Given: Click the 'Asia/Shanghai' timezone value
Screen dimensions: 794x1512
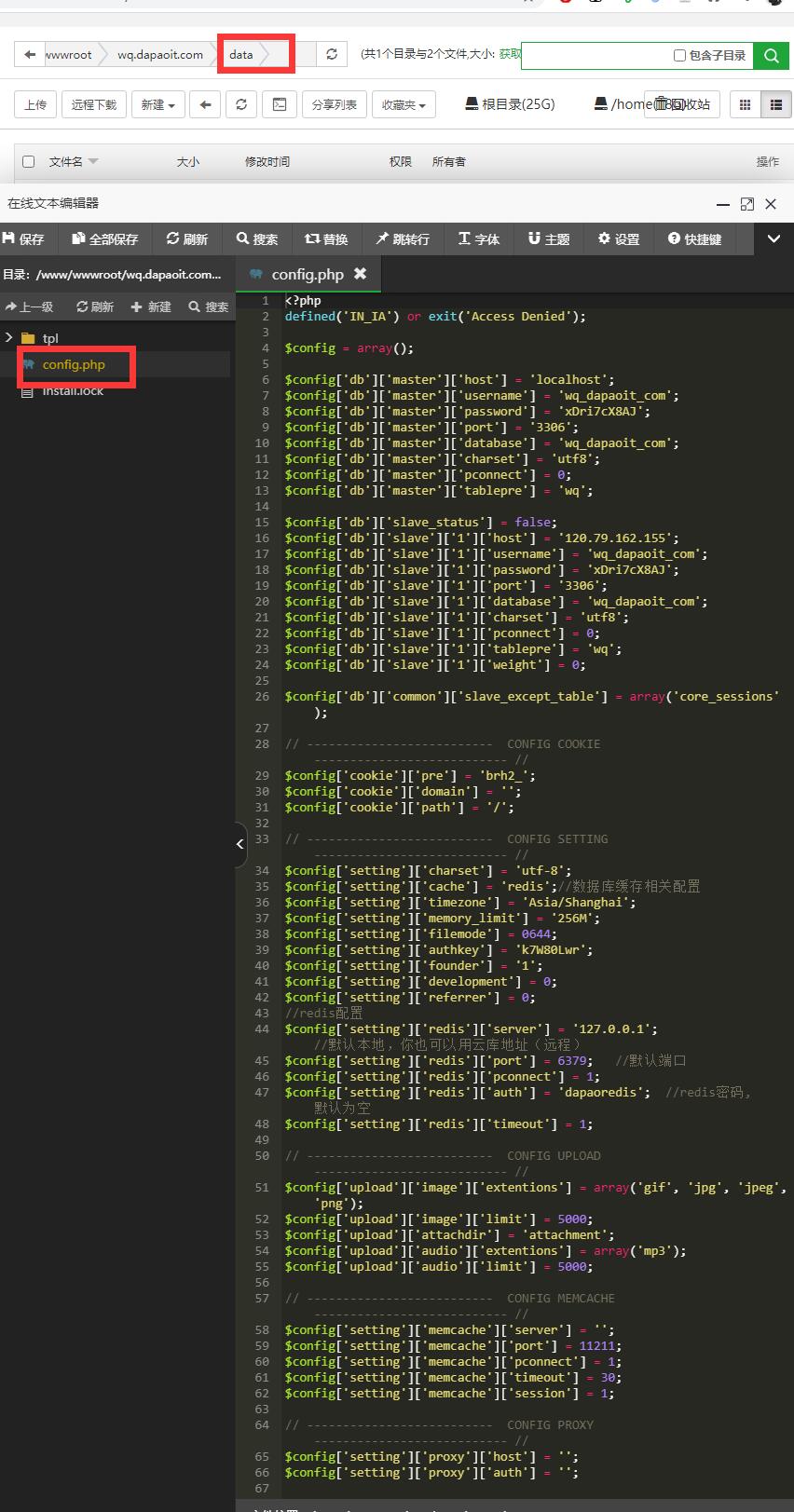Looking at the screenshot, I should tap(578, 903).
